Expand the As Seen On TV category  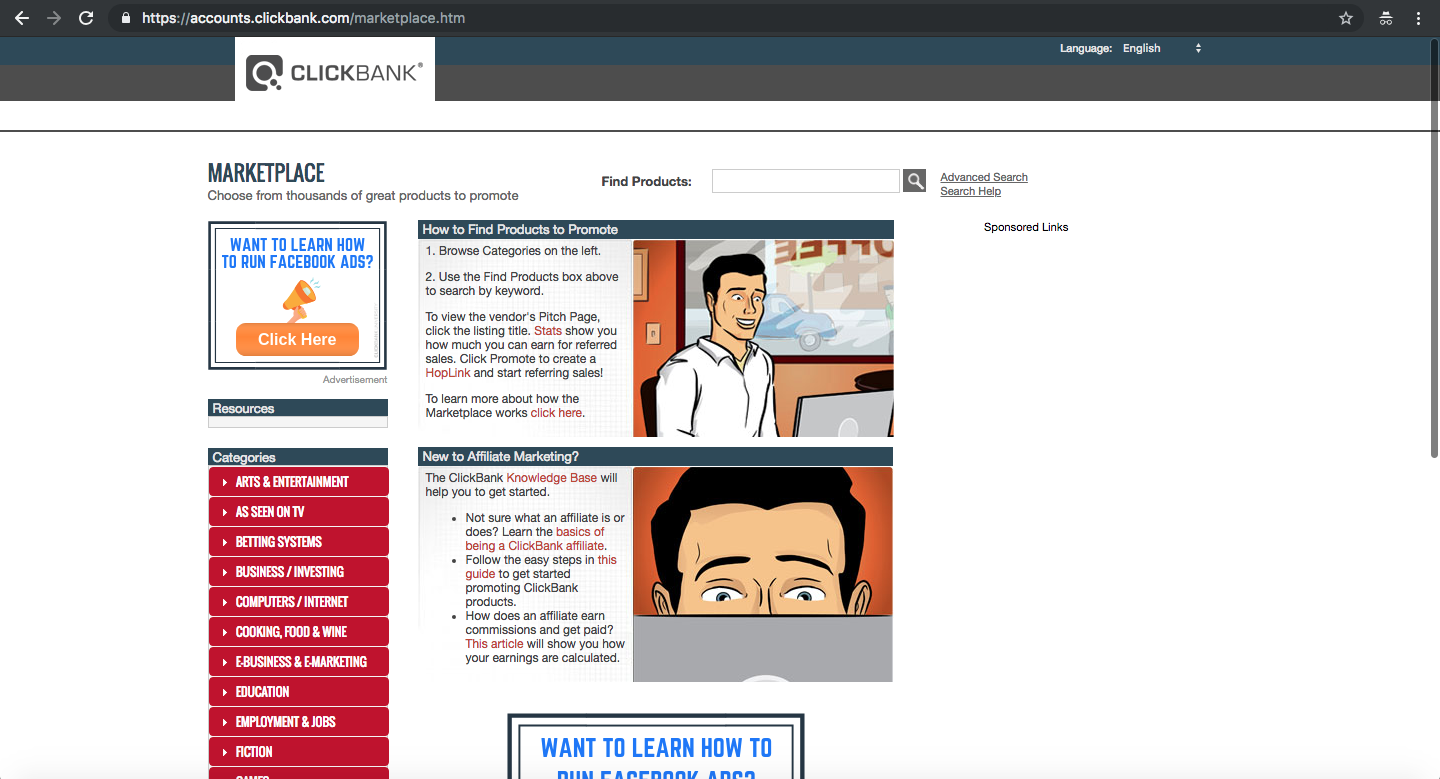[x=298, y=512]
